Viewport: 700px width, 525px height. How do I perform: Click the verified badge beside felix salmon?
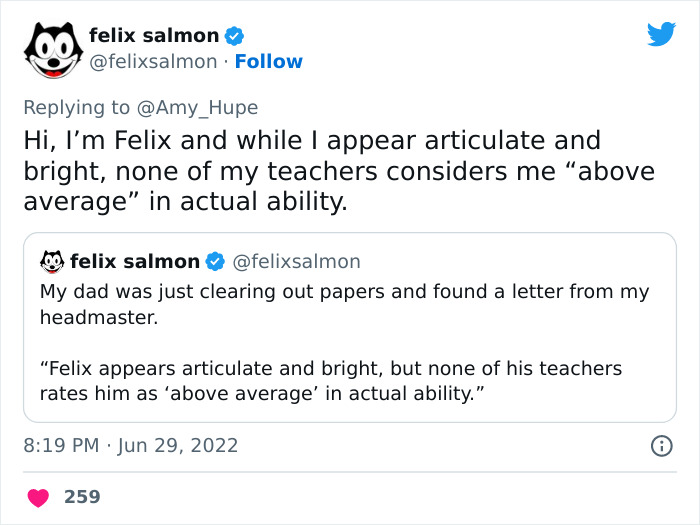tap(234, 36)
